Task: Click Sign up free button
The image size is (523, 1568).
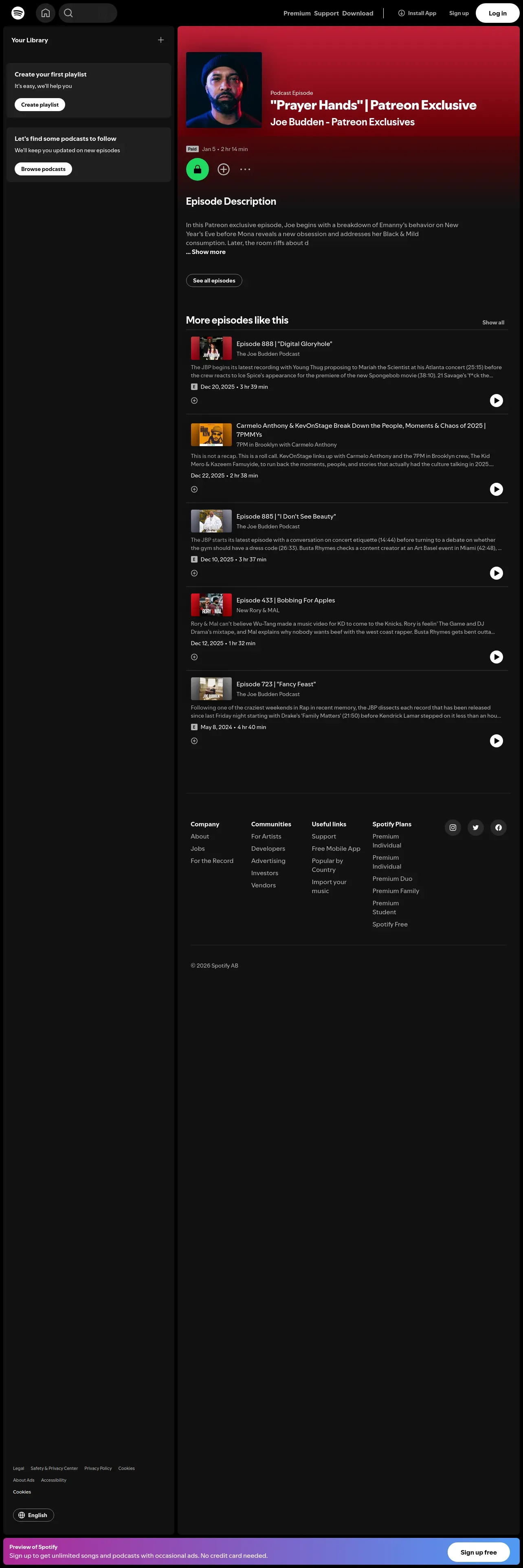Action: point(479,1553)
